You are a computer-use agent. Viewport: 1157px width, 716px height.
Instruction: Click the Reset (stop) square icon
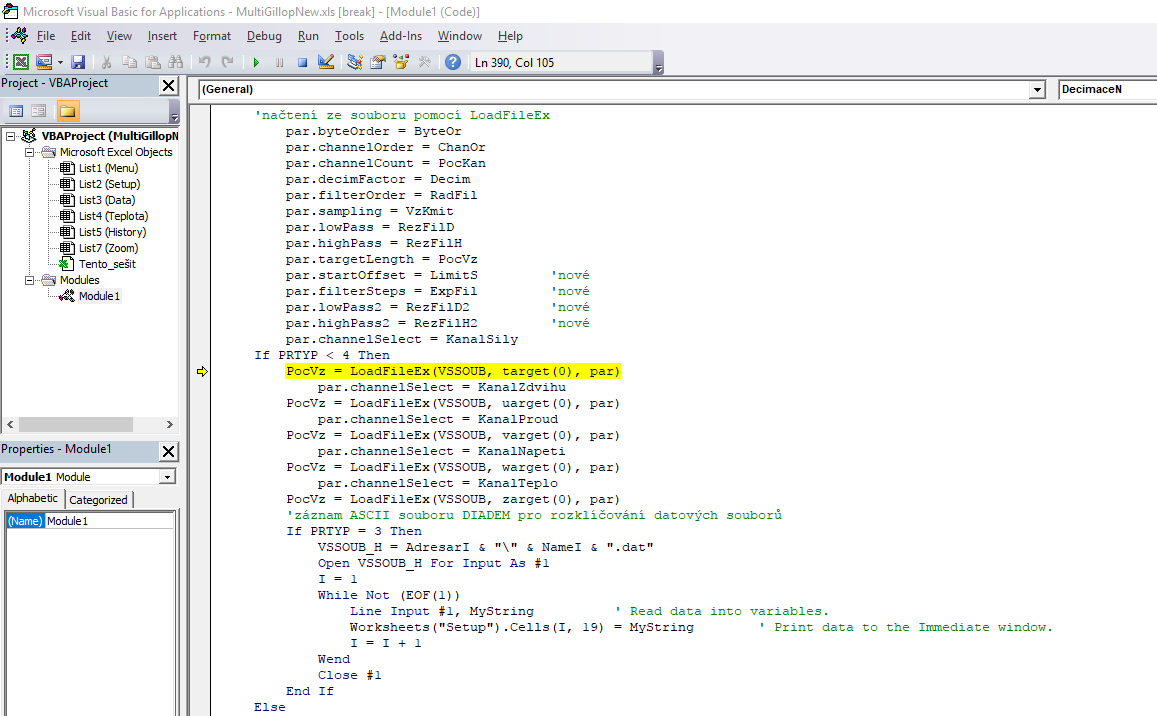[302, 62]
